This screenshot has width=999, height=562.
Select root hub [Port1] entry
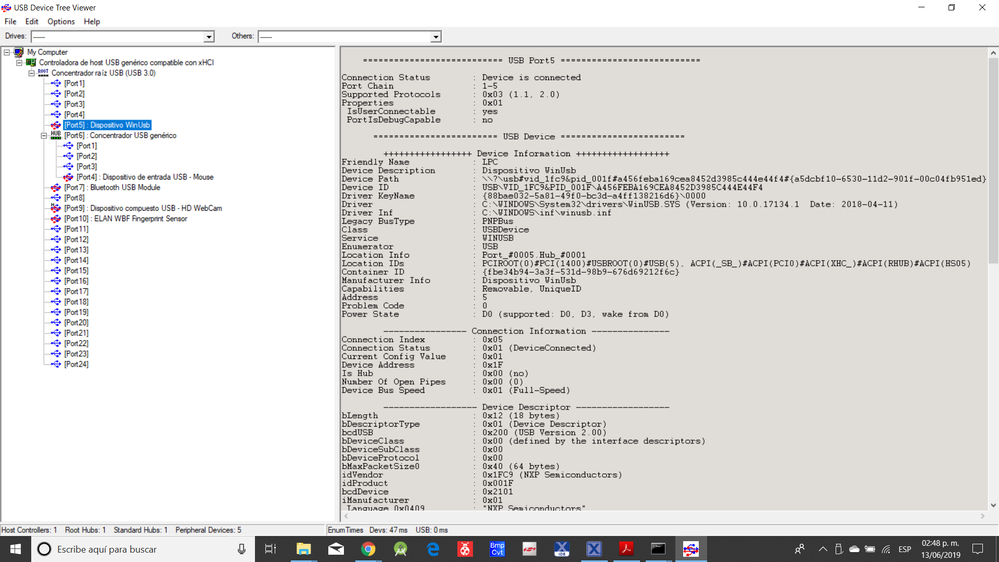[x=74, y=83]
